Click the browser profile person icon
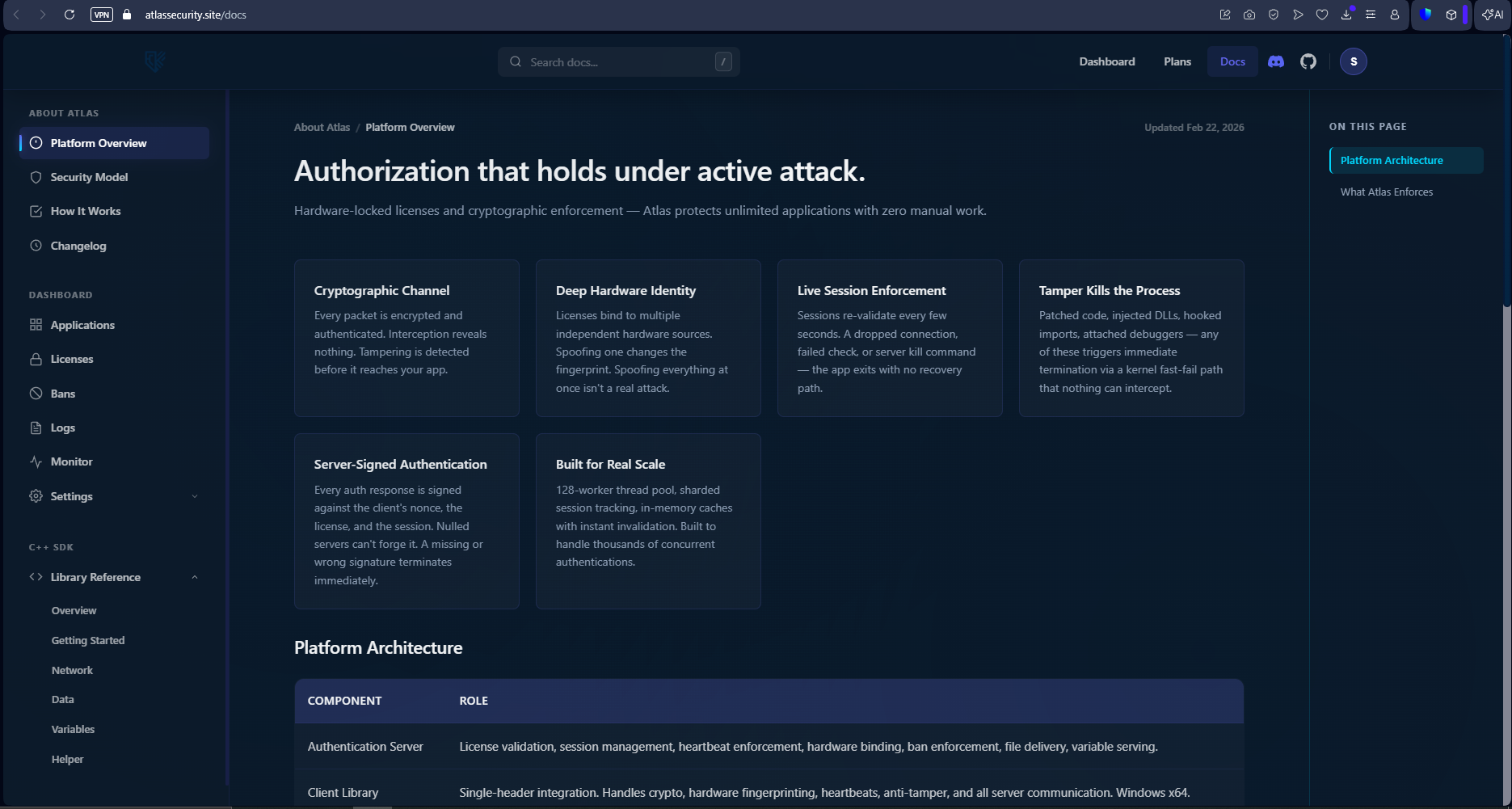Screen dimensions: 1512x809 (1395, 15)
